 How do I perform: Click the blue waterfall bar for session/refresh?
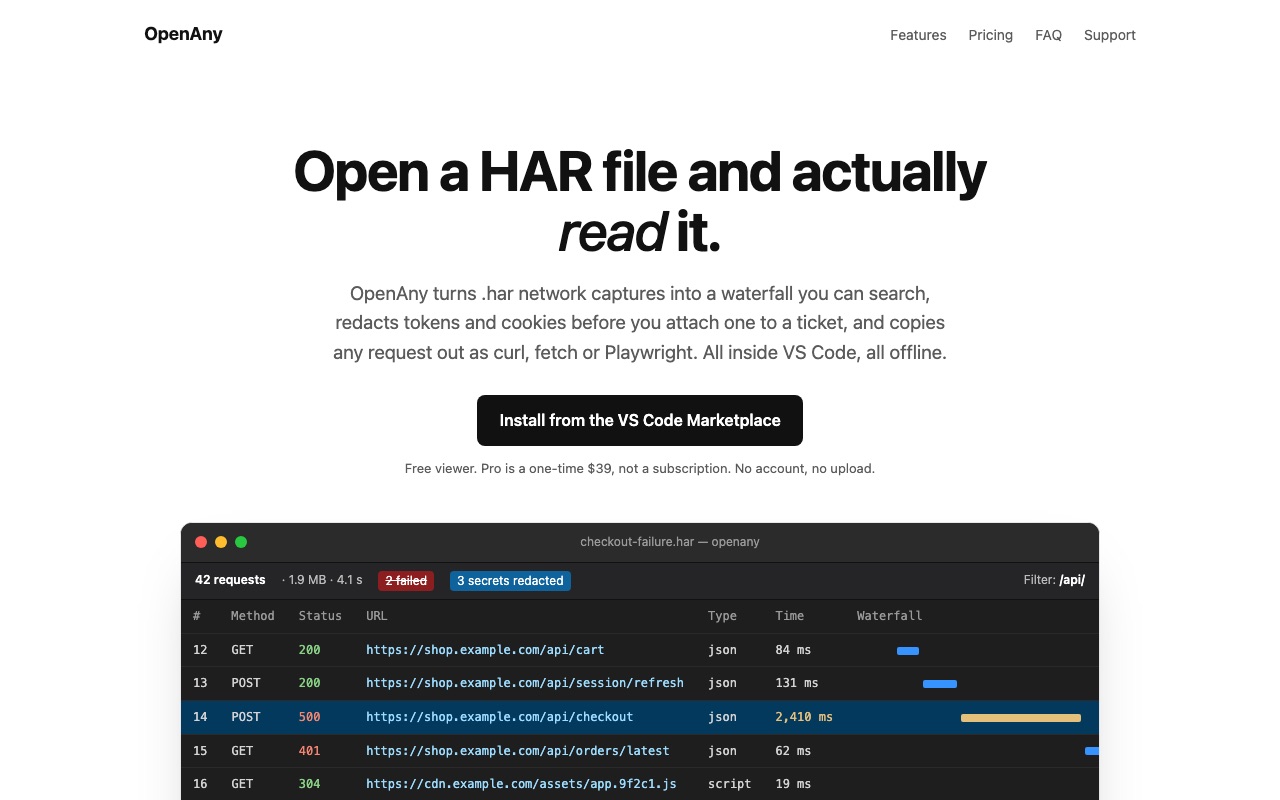[940, 684]
